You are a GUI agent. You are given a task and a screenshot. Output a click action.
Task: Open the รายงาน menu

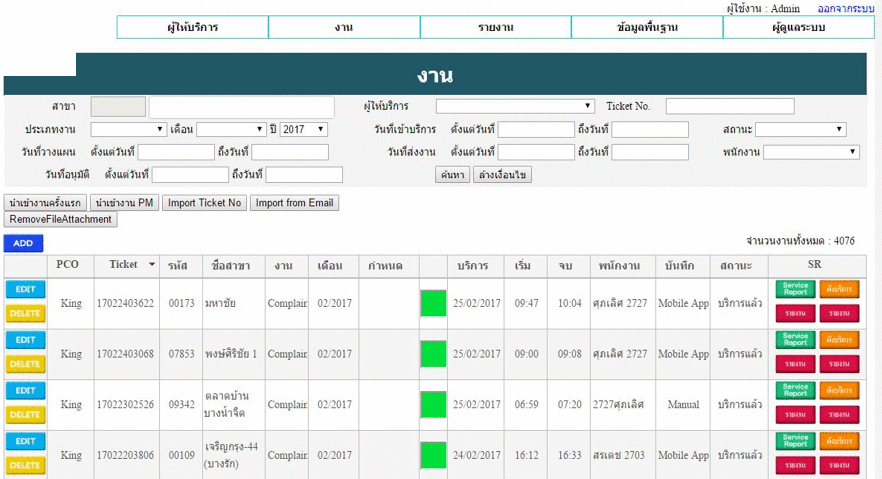(x=495, y=27)
